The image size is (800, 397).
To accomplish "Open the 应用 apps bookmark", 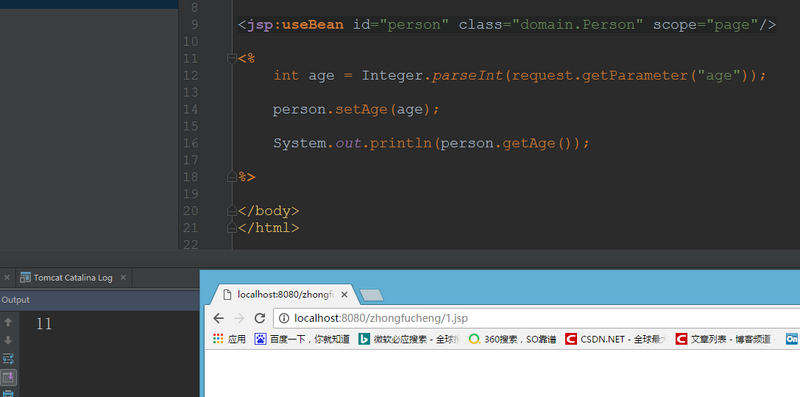I will (229, 339).
